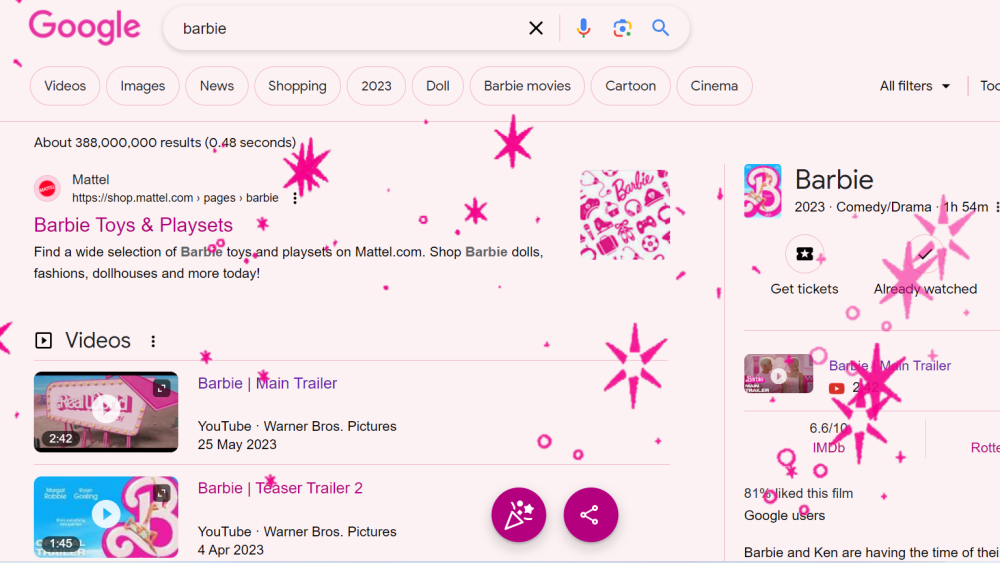Click the '25 May 2023' video date
1000x563 pixels.
[237, 444]
